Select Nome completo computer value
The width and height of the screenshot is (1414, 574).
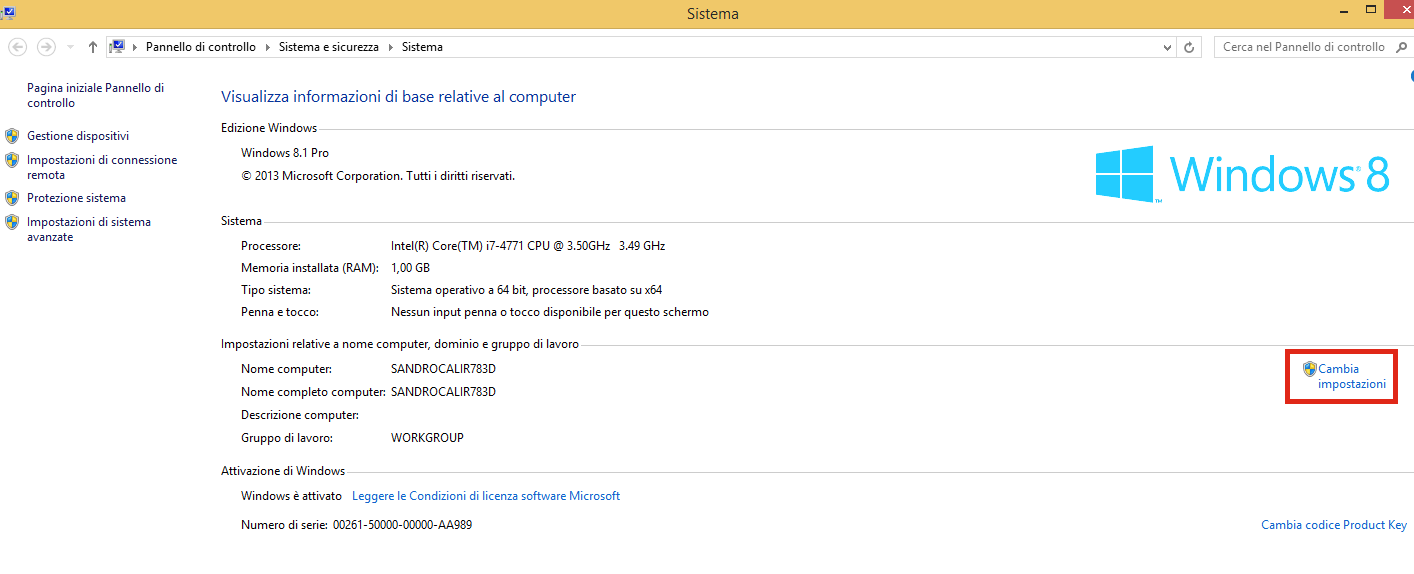click(x=443, y=392)
